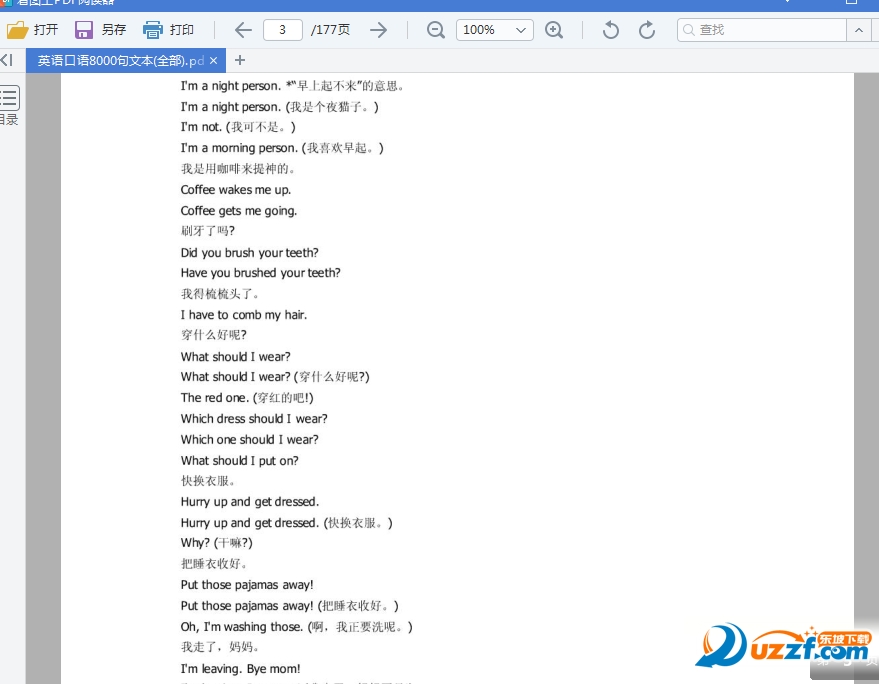Click the page number input showing 3
The height and width of the screenshot is (684, 879).
tap(282, 30)
